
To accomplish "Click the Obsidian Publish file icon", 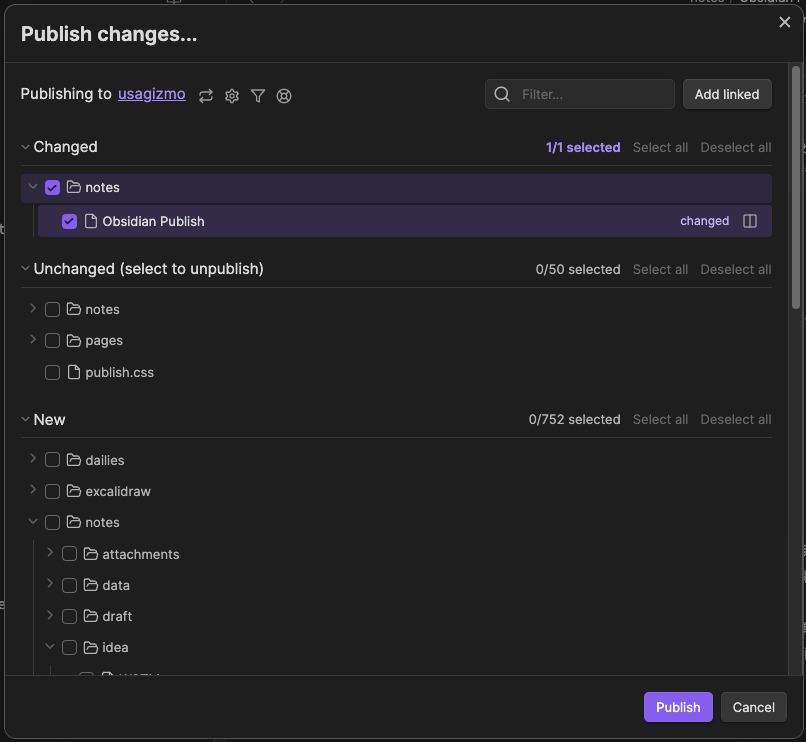I will click(x=90, y=221).
